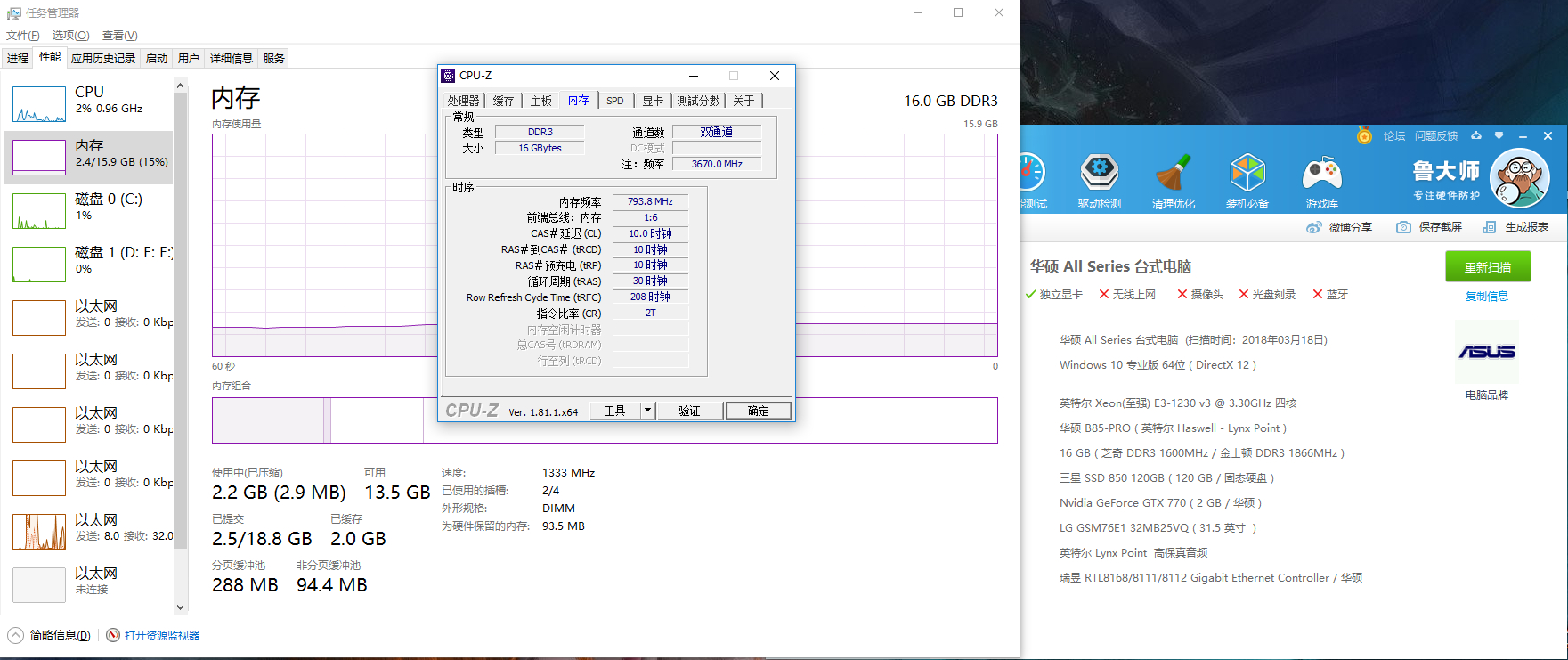This screenshot has width=1568, height=660.
Task: Open the 驱动检测 driver detection module
Action: click(x=1099, y=182)
